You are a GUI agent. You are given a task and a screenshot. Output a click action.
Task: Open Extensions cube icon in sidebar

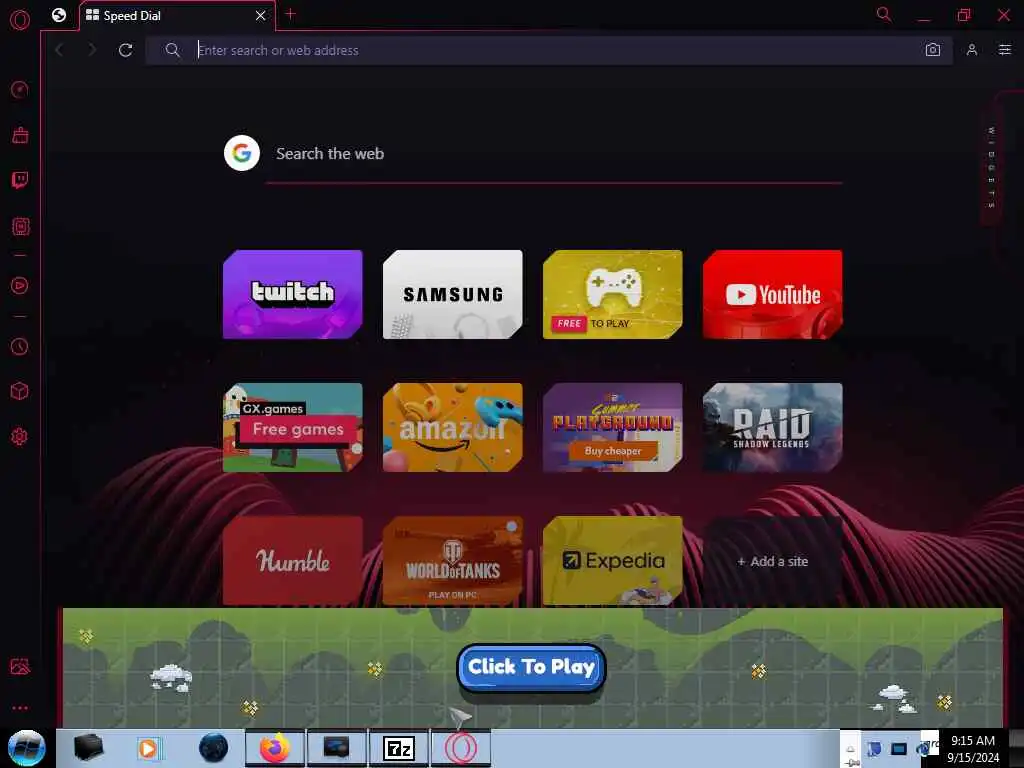point(20,391)
